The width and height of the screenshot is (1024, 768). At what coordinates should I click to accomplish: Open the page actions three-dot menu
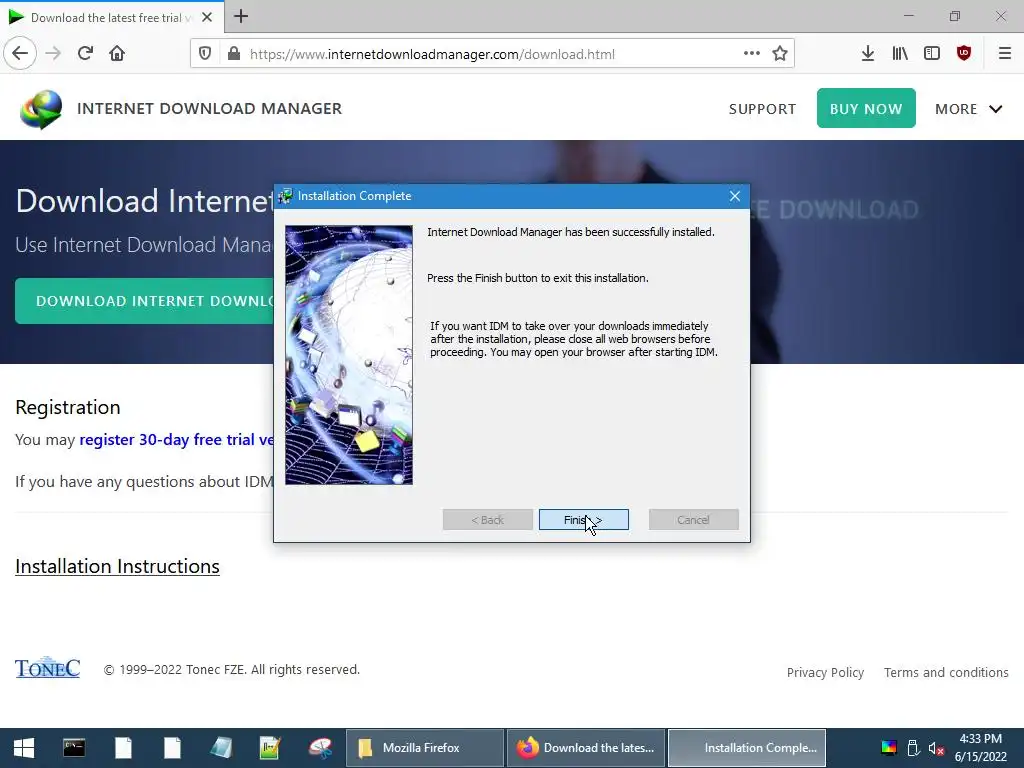(752, 54)
